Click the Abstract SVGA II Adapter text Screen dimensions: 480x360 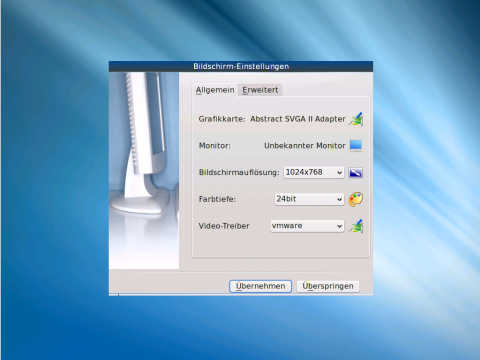(x=298, y=119)
